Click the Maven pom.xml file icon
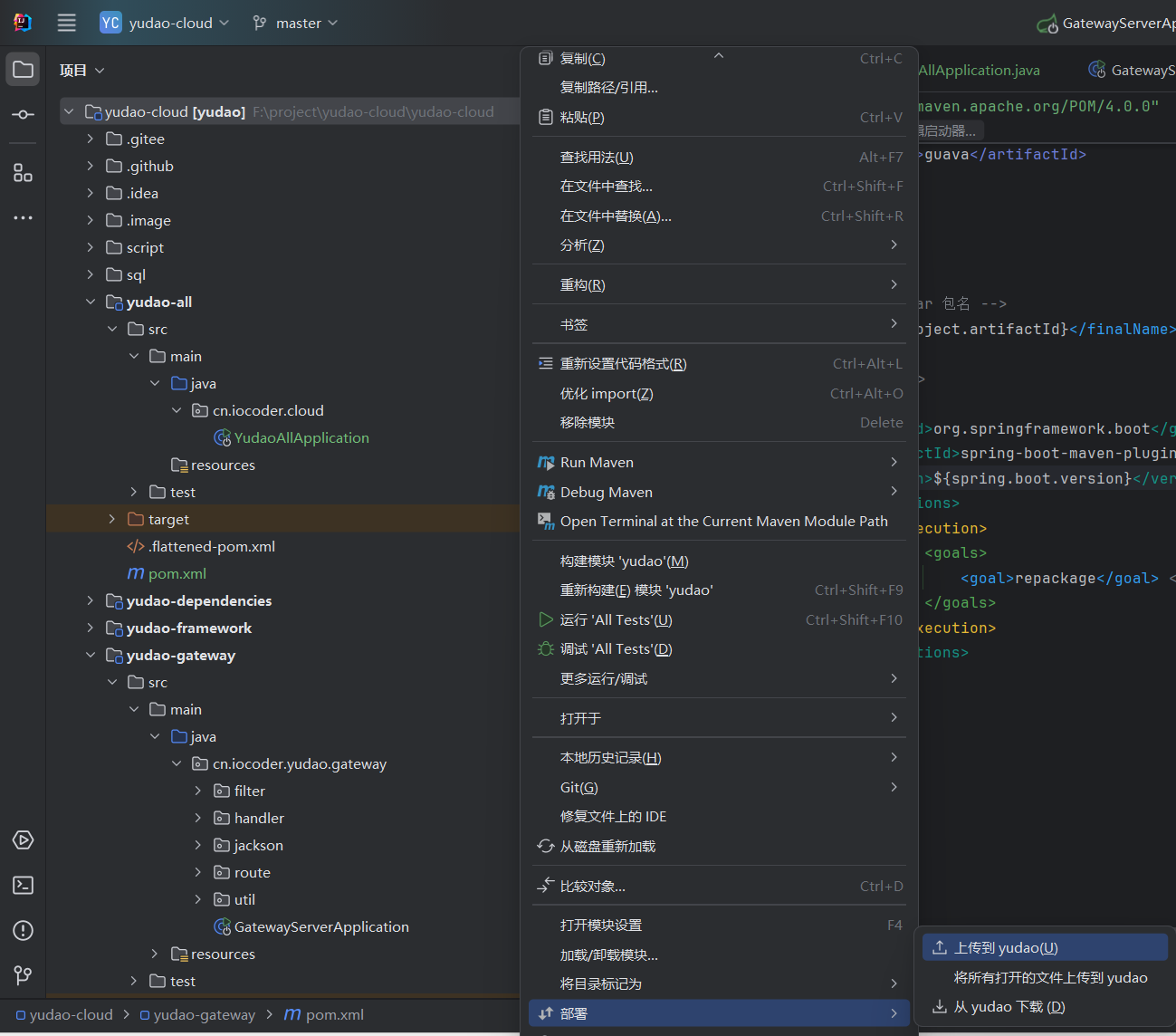The width and height of the screenshot is (1176, 1036). pyautogui.click(x=136, y=573)
